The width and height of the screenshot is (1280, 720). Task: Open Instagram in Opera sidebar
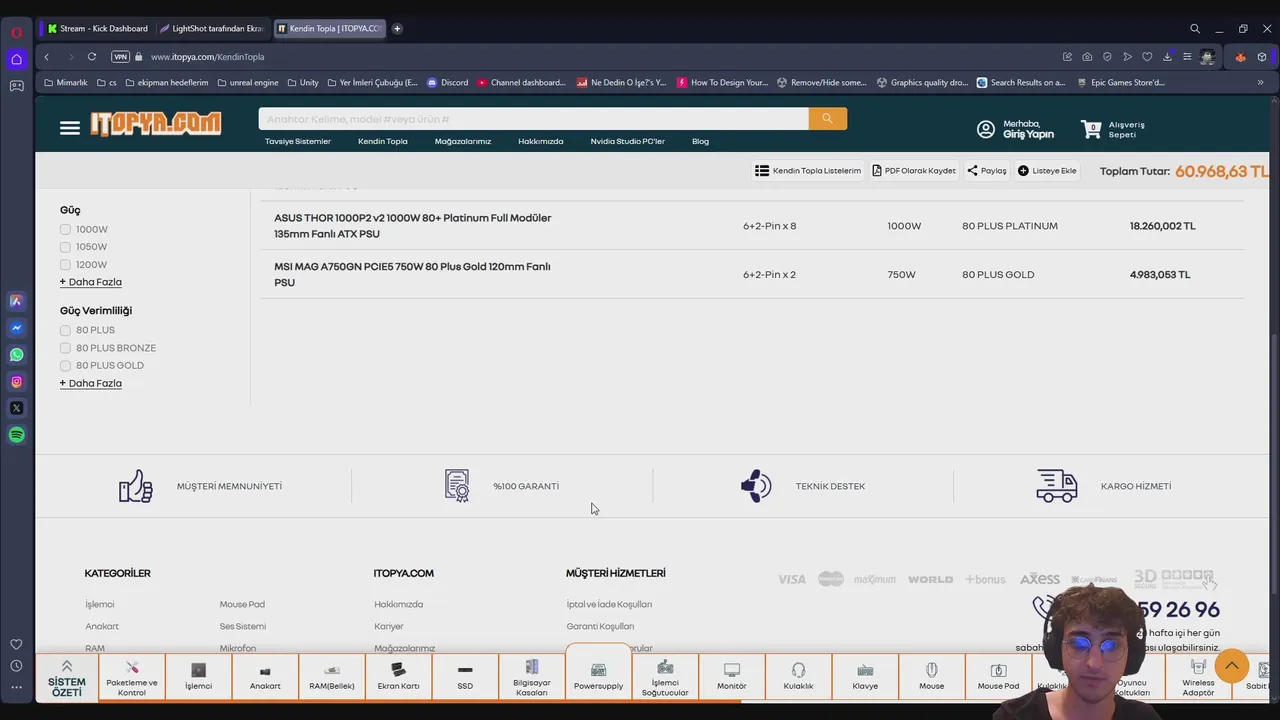coord(16,382)
